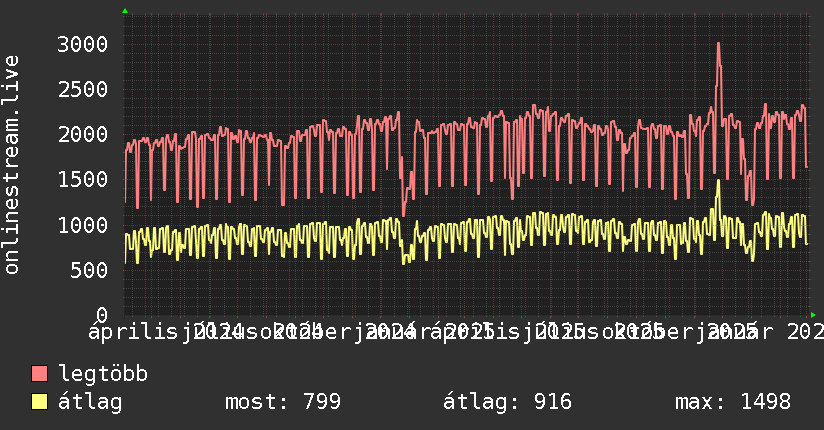This screenshot has width=824, height=430.
Task: Click the onlinestream.live vertical axis title
Action: point(11,165)
